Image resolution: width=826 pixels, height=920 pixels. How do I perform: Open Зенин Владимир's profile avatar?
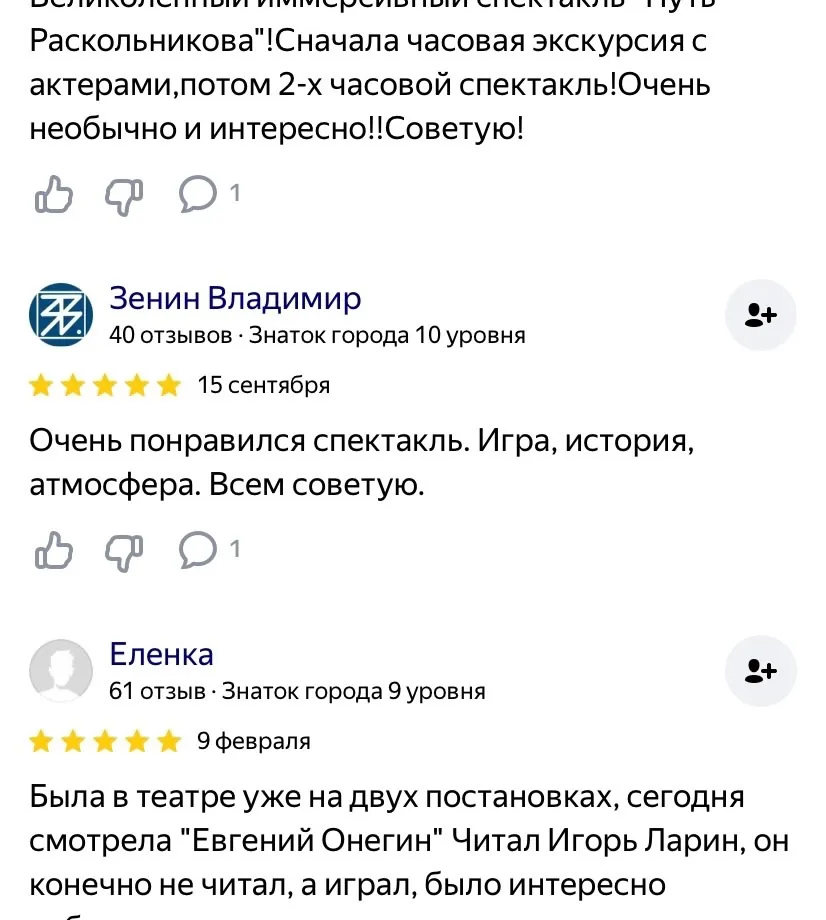pos(61,314)
